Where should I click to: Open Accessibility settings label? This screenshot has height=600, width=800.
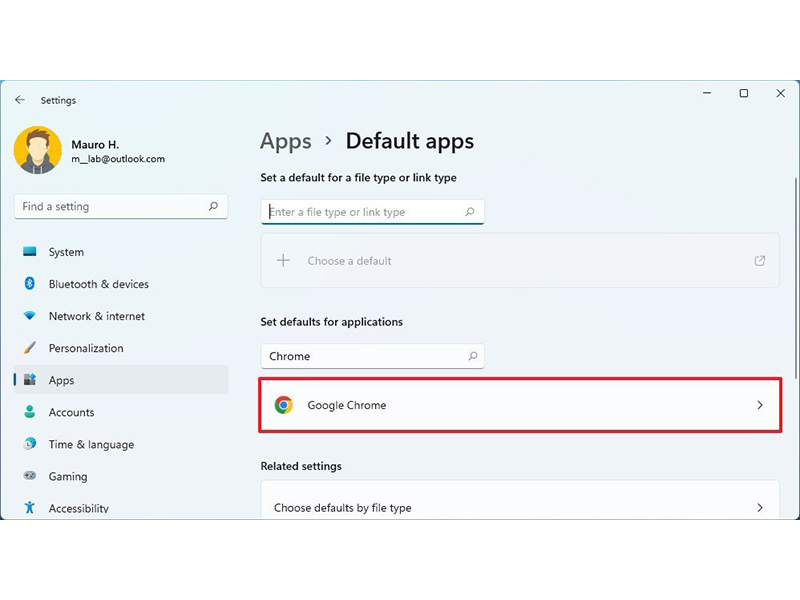pyautogui.click(x=79, y=509)
